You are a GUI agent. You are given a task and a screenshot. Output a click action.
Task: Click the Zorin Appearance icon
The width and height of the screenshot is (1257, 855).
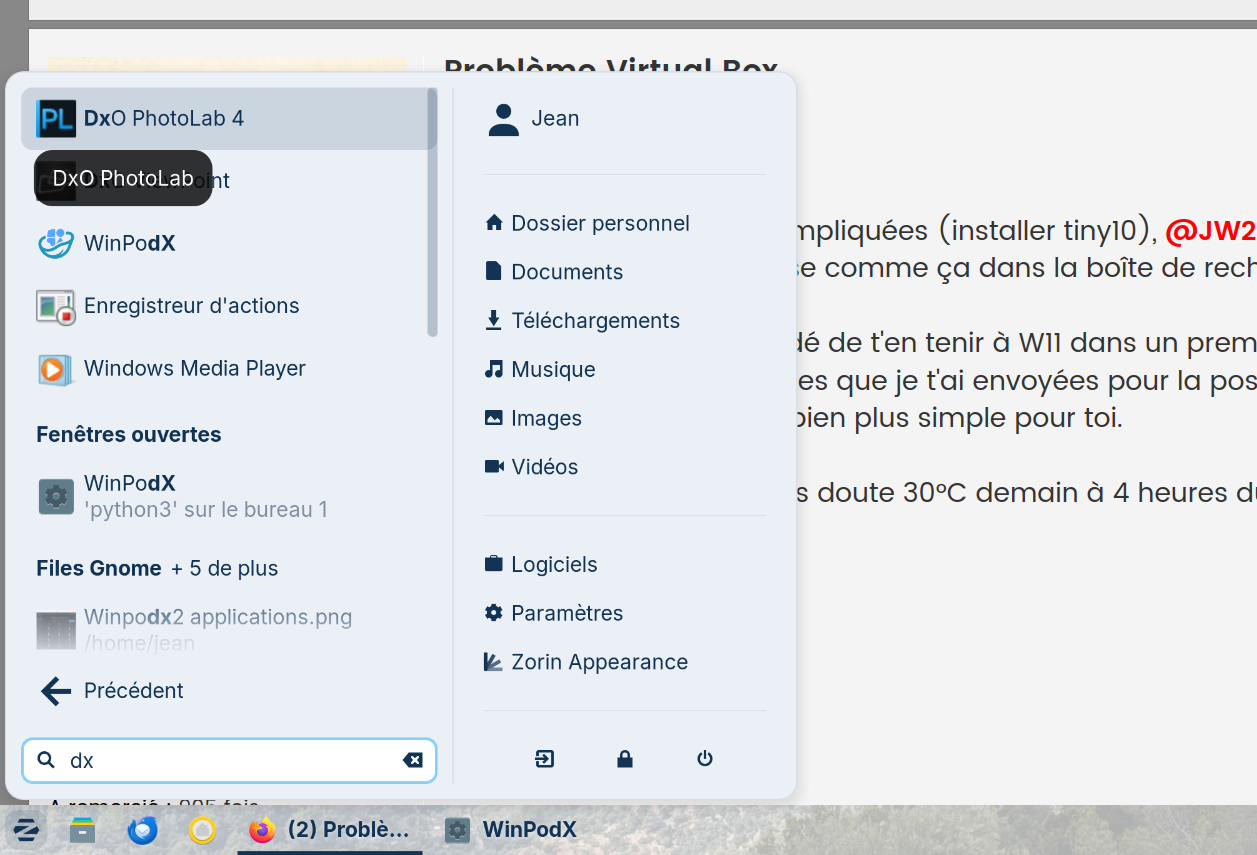[493, 662]
